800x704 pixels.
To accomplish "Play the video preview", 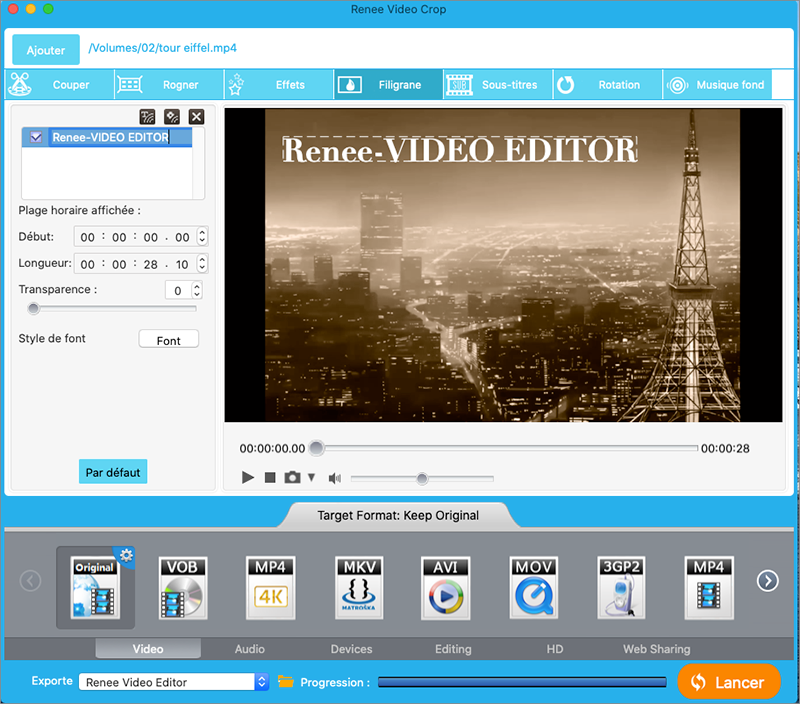I will click(248, 478).
